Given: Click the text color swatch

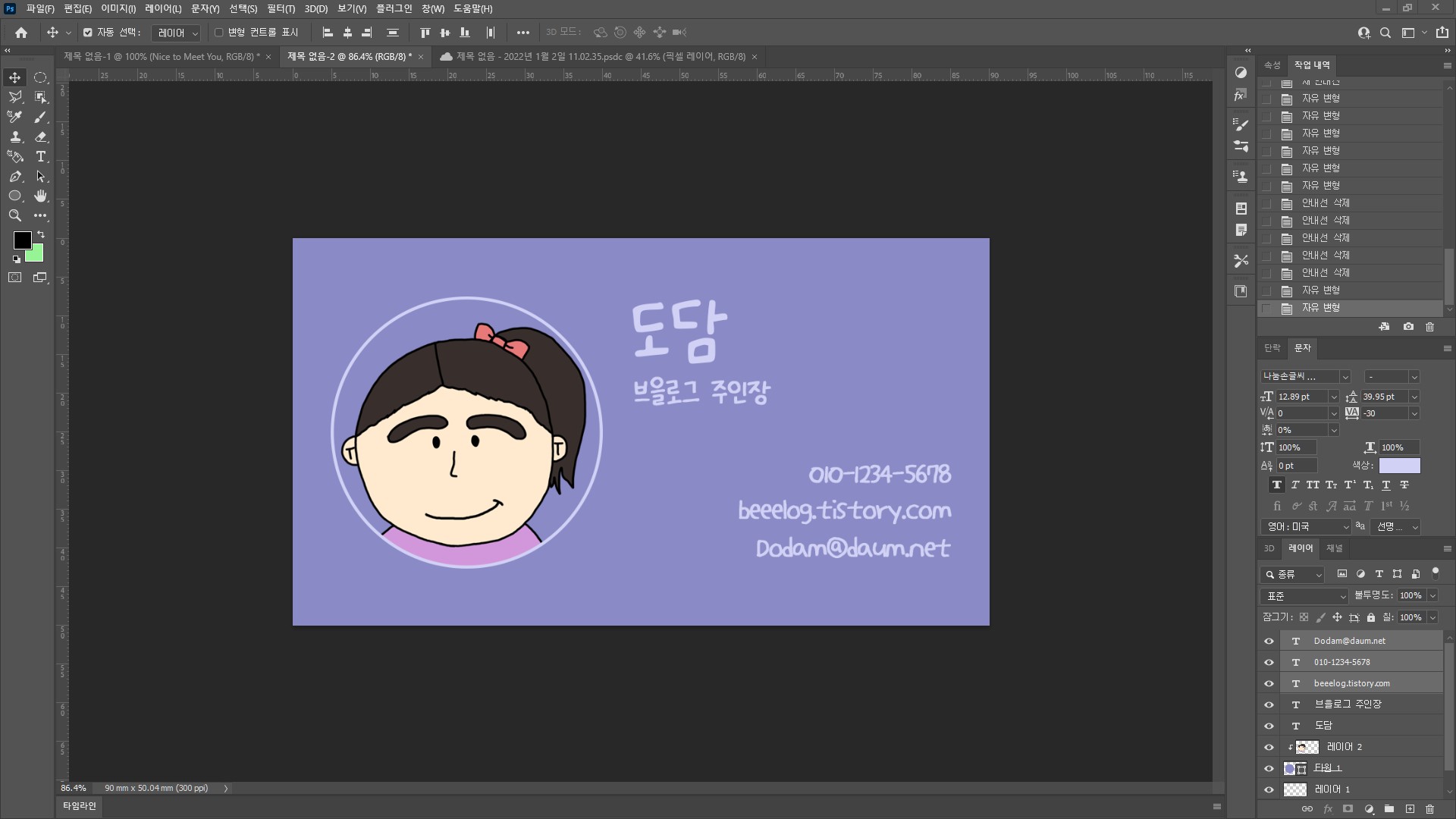Looking at the screenshot, I should pos(1399,466).
